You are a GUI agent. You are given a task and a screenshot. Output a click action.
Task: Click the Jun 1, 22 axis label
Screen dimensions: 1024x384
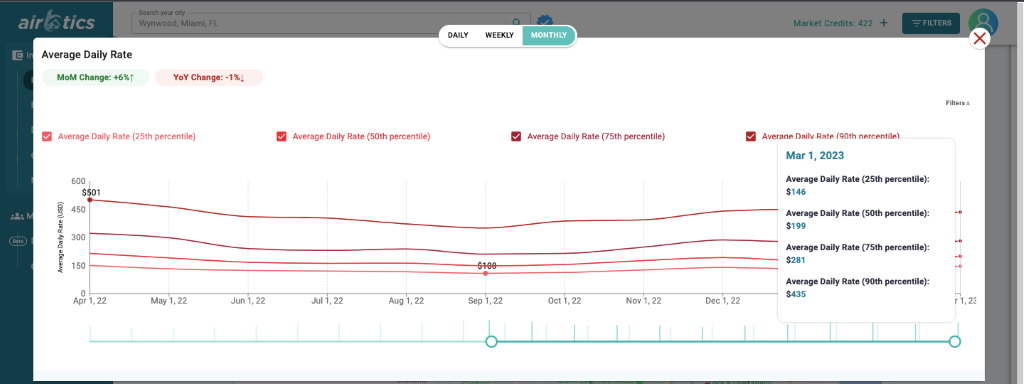[248, 301]
